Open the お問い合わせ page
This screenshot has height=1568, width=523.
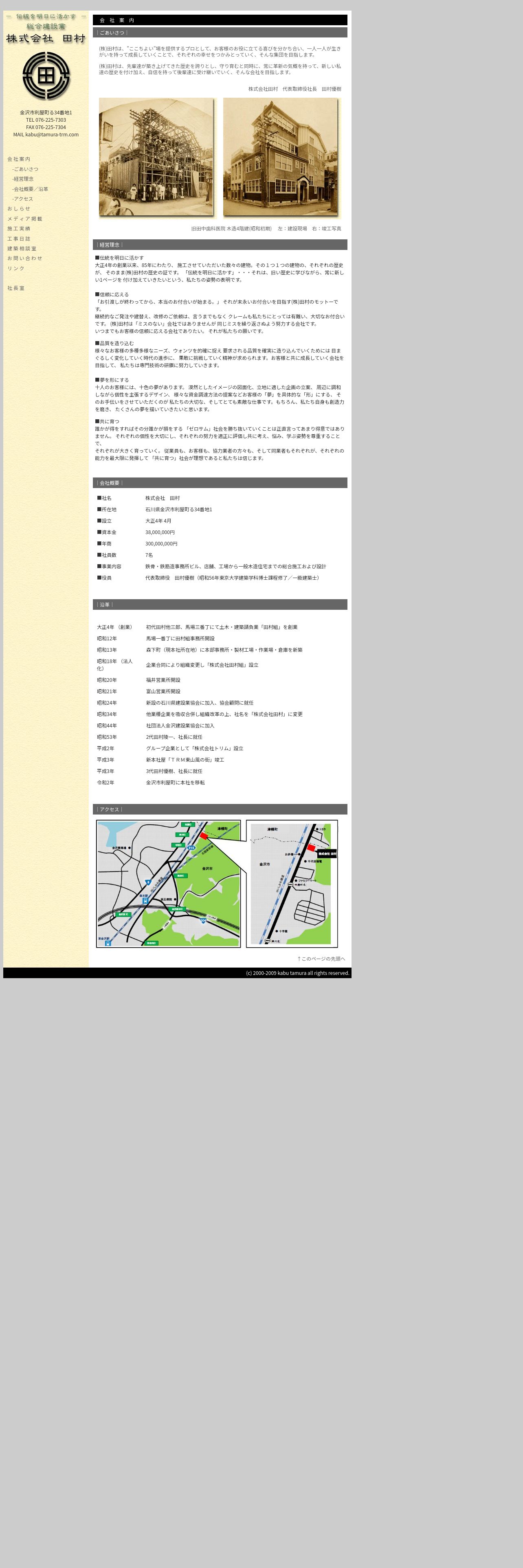[25, 258]
